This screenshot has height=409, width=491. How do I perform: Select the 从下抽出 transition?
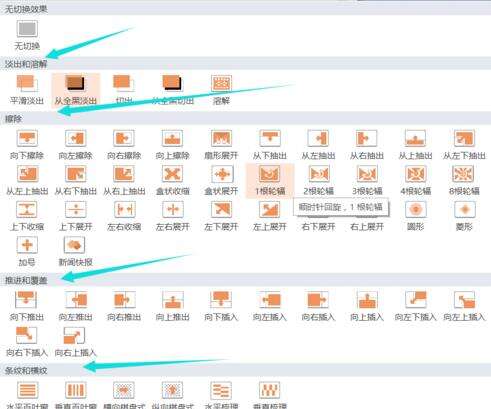(270, 145)
